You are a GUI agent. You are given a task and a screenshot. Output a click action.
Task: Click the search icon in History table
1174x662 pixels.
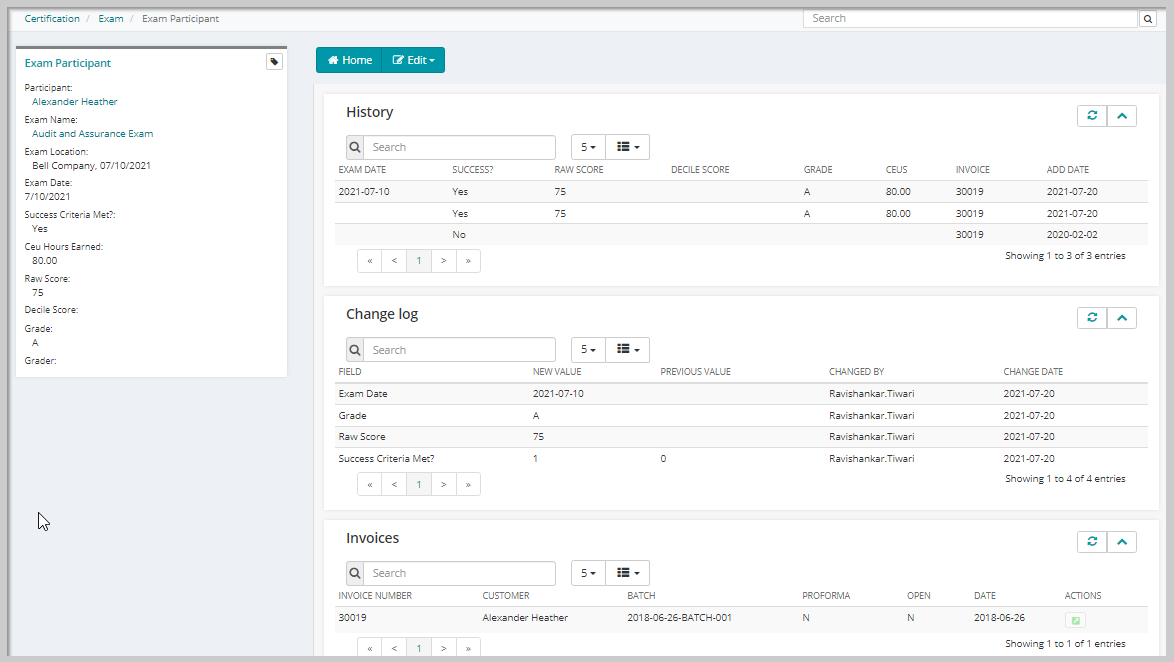point(355,148)
